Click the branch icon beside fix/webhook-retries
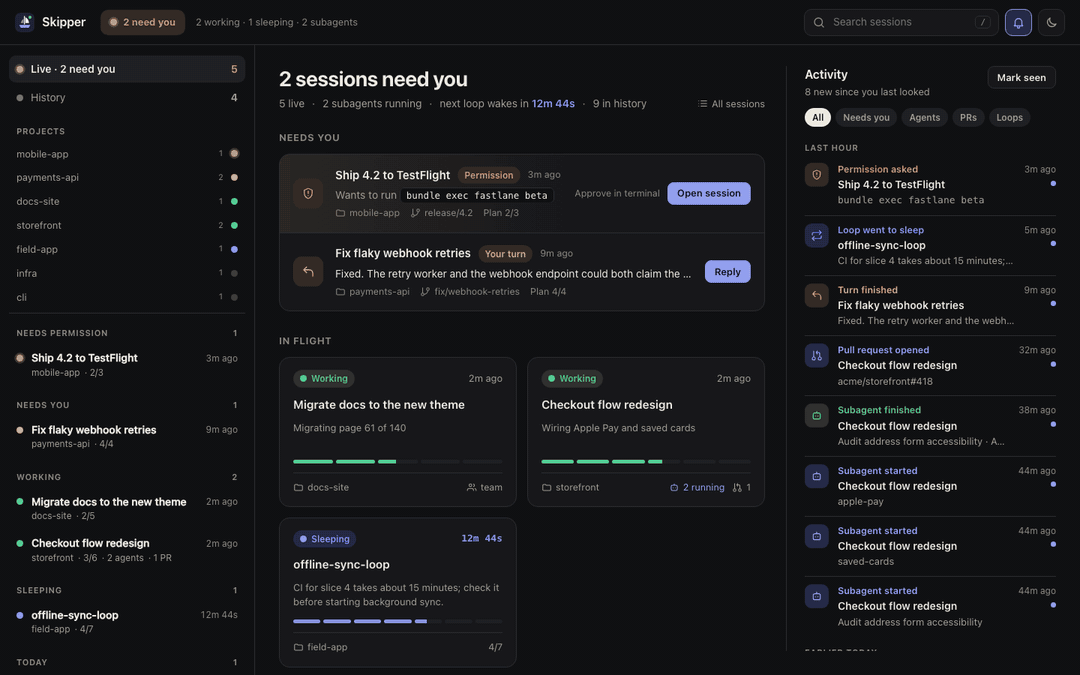Screen dimensions: 1080x675 click(x=425, y=292)
